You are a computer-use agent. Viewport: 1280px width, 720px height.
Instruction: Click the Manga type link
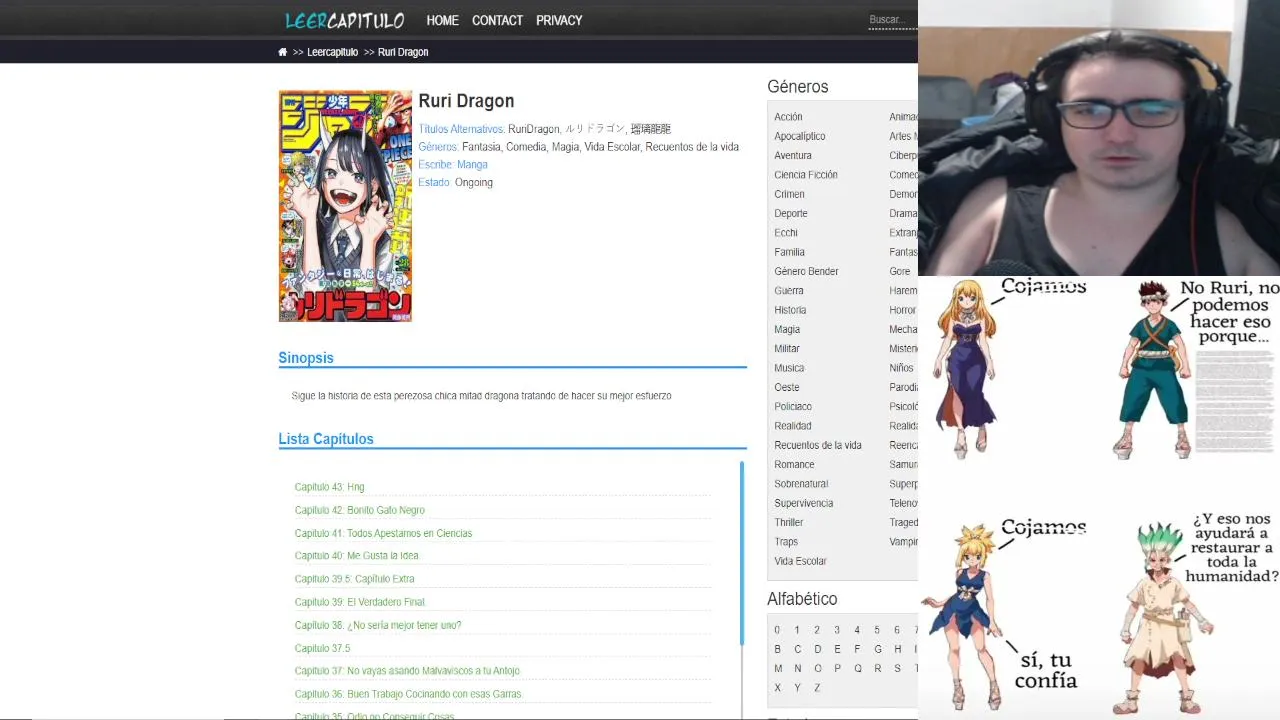472,165
